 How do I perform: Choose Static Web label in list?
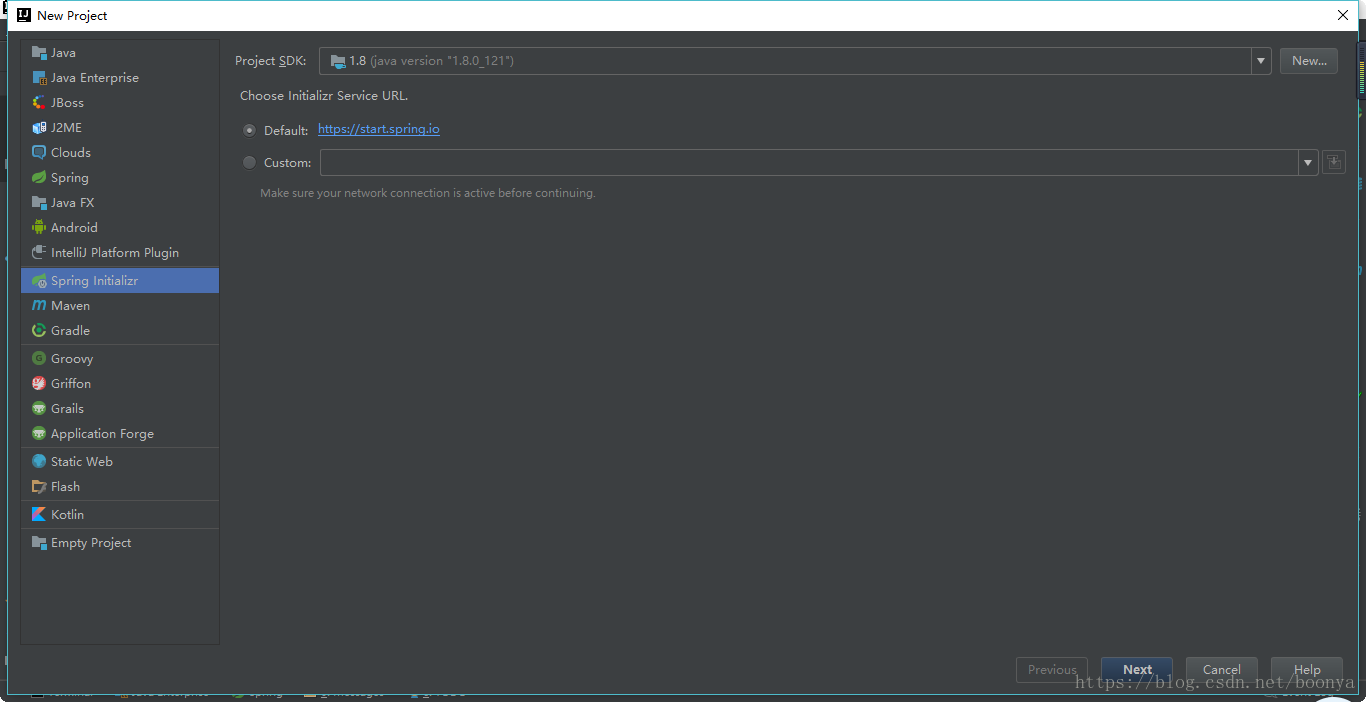82,462
